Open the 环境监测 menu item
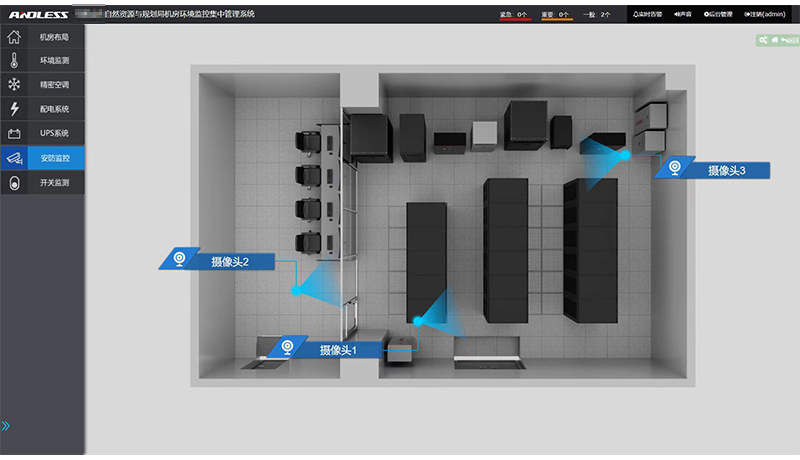The width and height of the screenshot is (800, 460). pos(54,61)
